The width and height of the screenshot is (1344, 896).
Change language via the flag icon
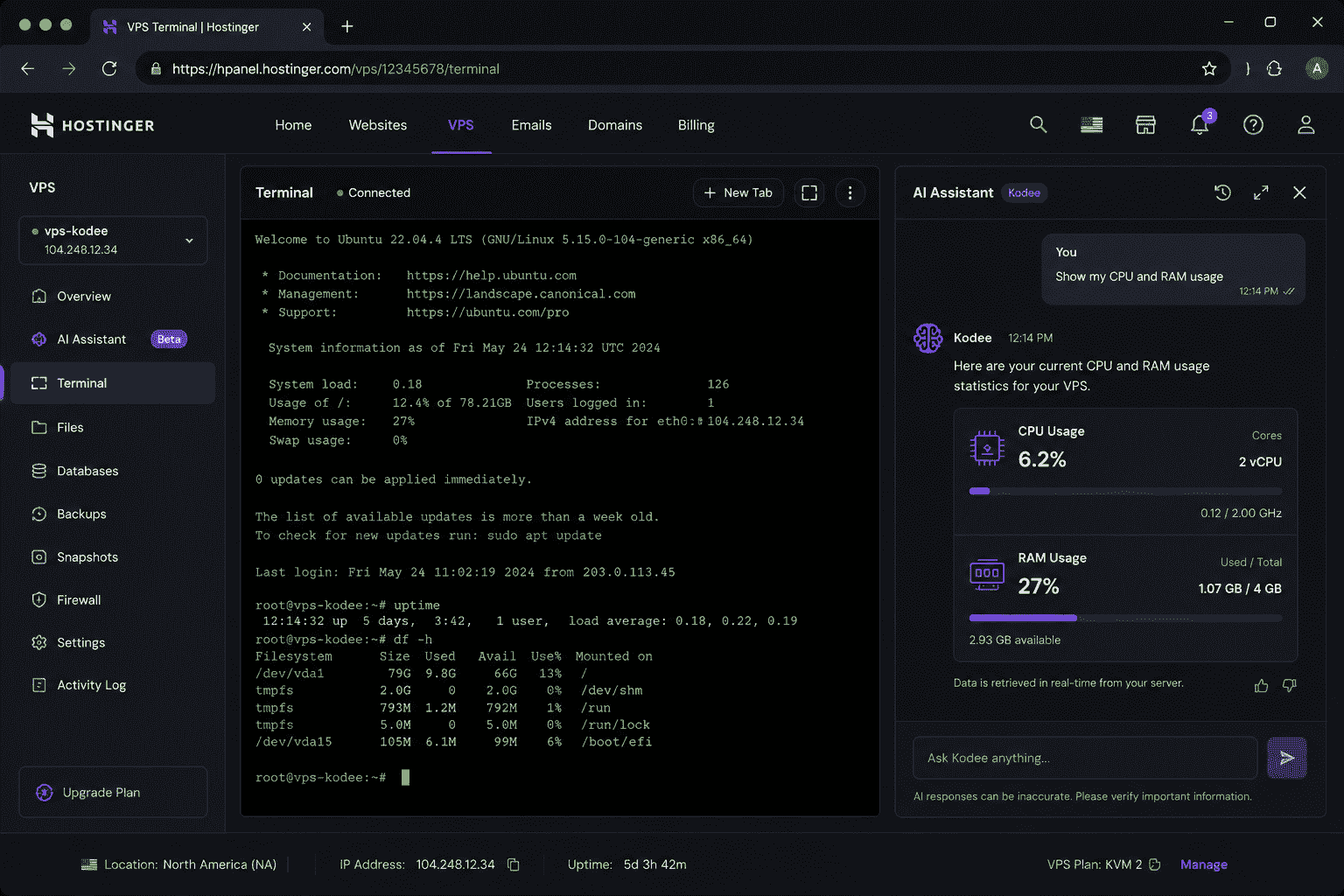coord(1091,125)
